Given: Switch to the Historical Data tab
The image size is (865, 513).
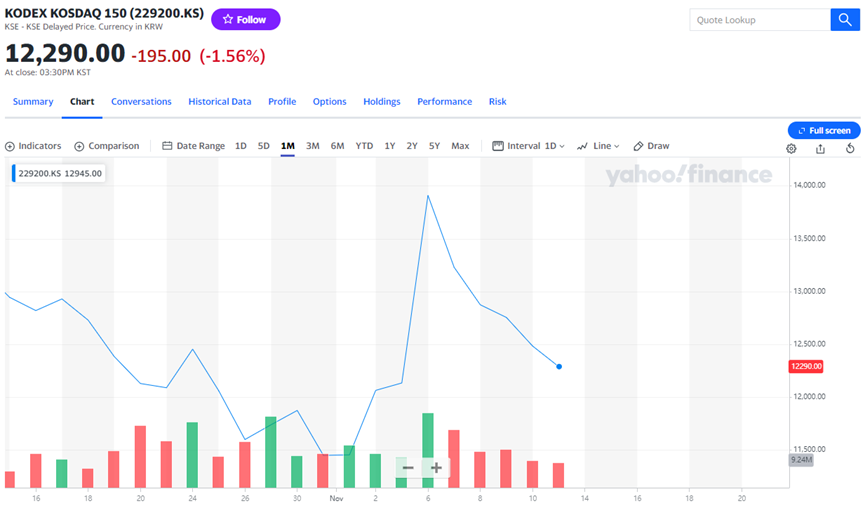Looking at the screenshot, I should 219,102.
